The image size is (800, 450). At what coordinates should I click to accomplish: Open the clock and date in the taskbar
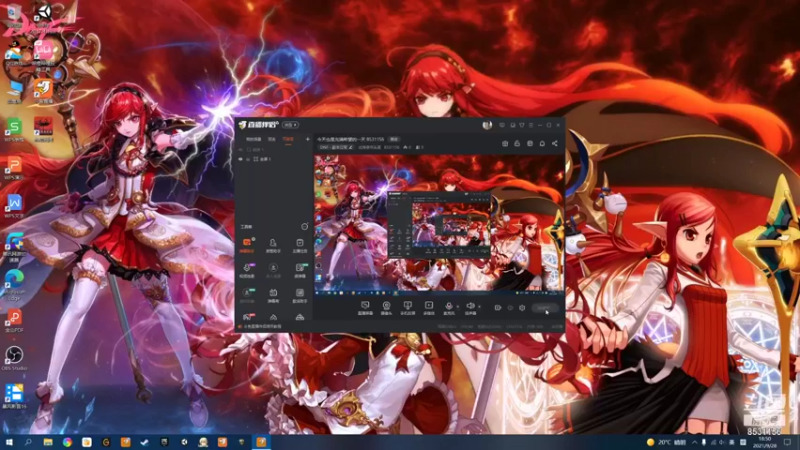pos(764,442)
